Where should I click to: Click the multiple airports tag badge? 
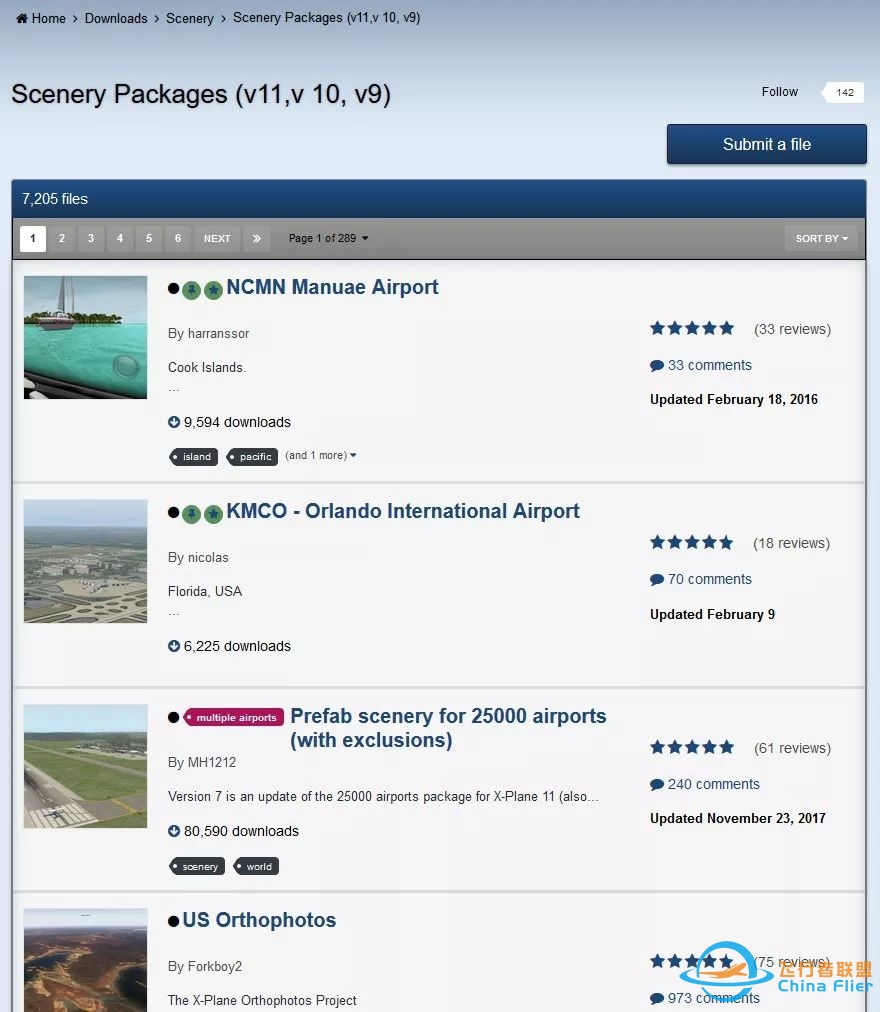click(235, 718)
